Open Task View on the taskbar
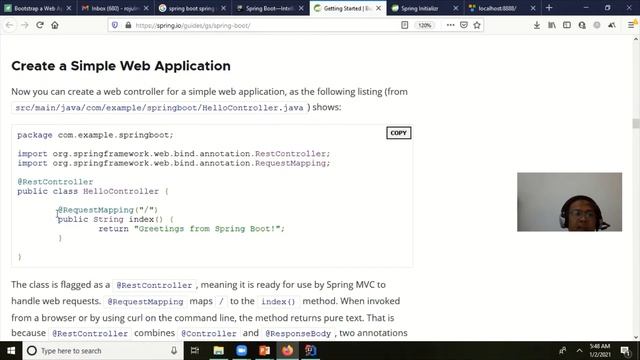 (x=195, y=351)
